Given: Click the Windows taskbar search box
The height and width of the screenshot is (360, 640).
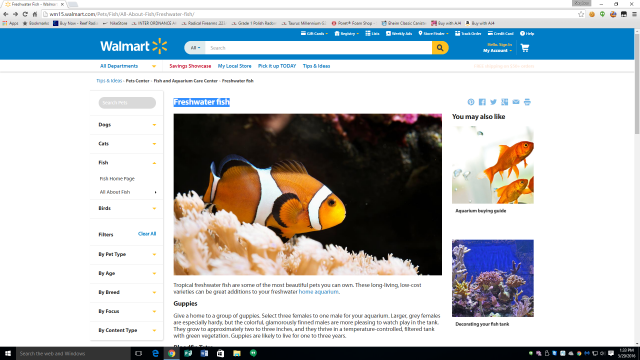Looking at the screenshot, I should click(73, 353).
